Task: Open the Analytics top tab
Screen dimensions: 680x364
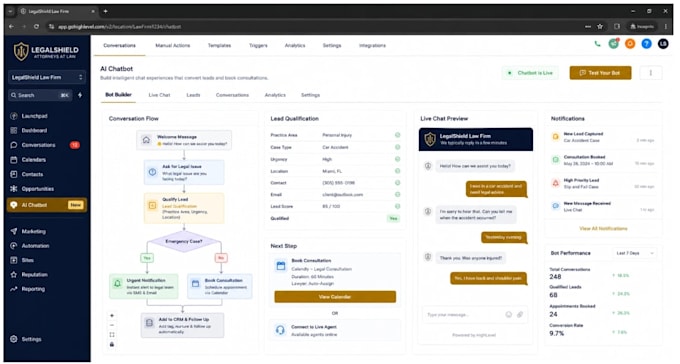Action: point(295,46)
